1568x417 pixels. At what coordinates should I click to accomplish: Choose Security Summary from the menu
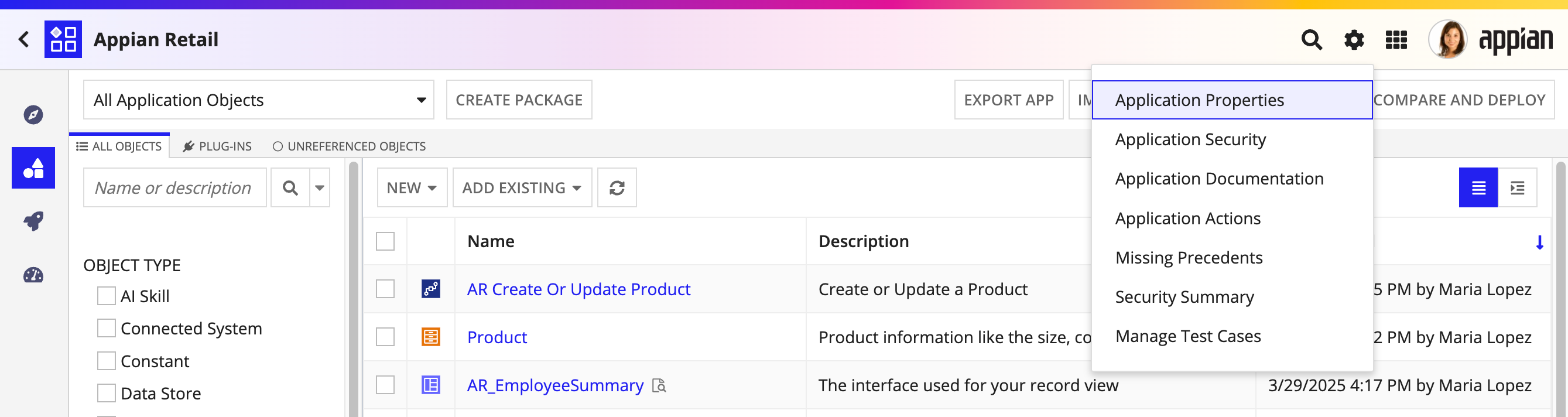pos(1232,296)
